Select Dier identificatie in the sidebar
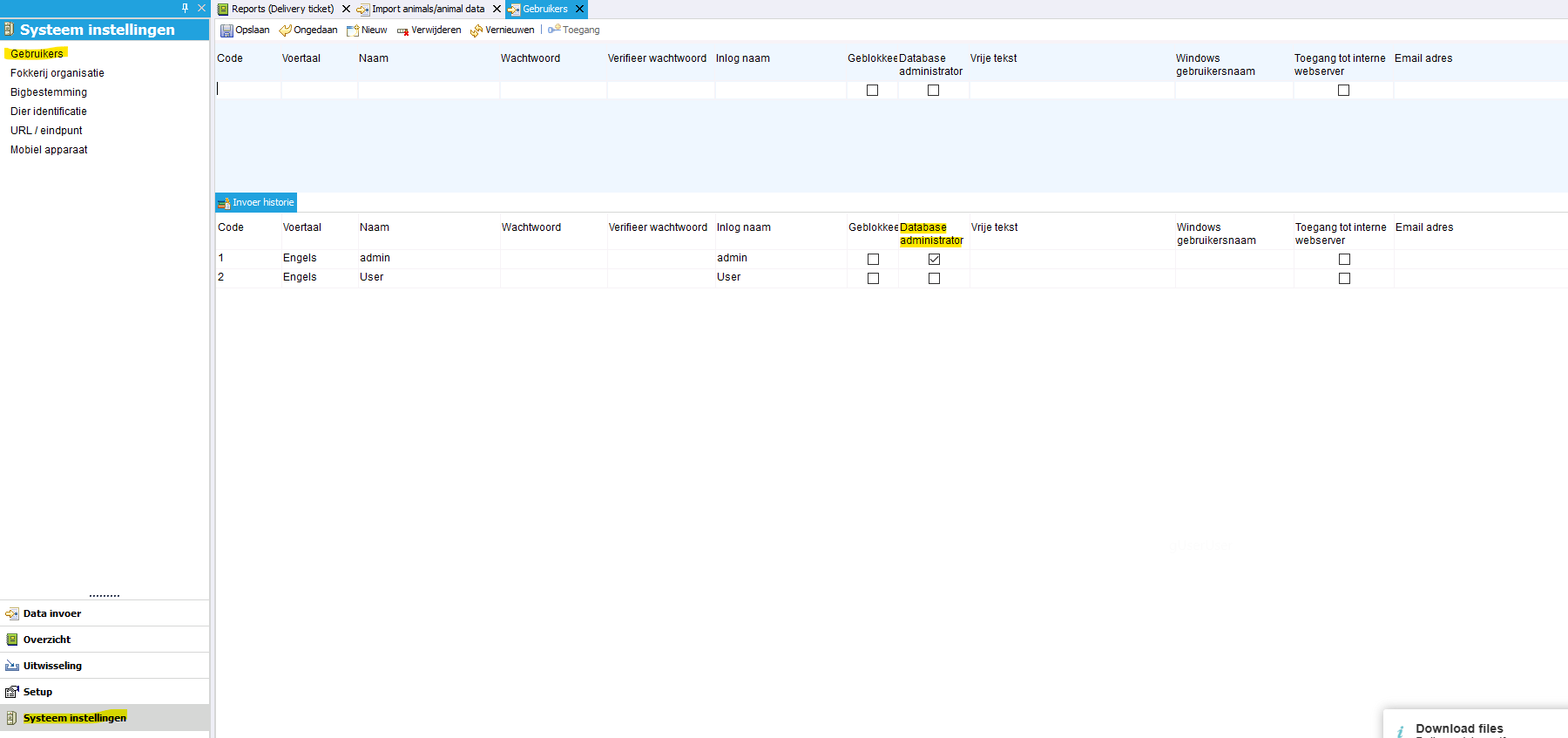This screenshot has height=738, width=1568. (49, 112)
